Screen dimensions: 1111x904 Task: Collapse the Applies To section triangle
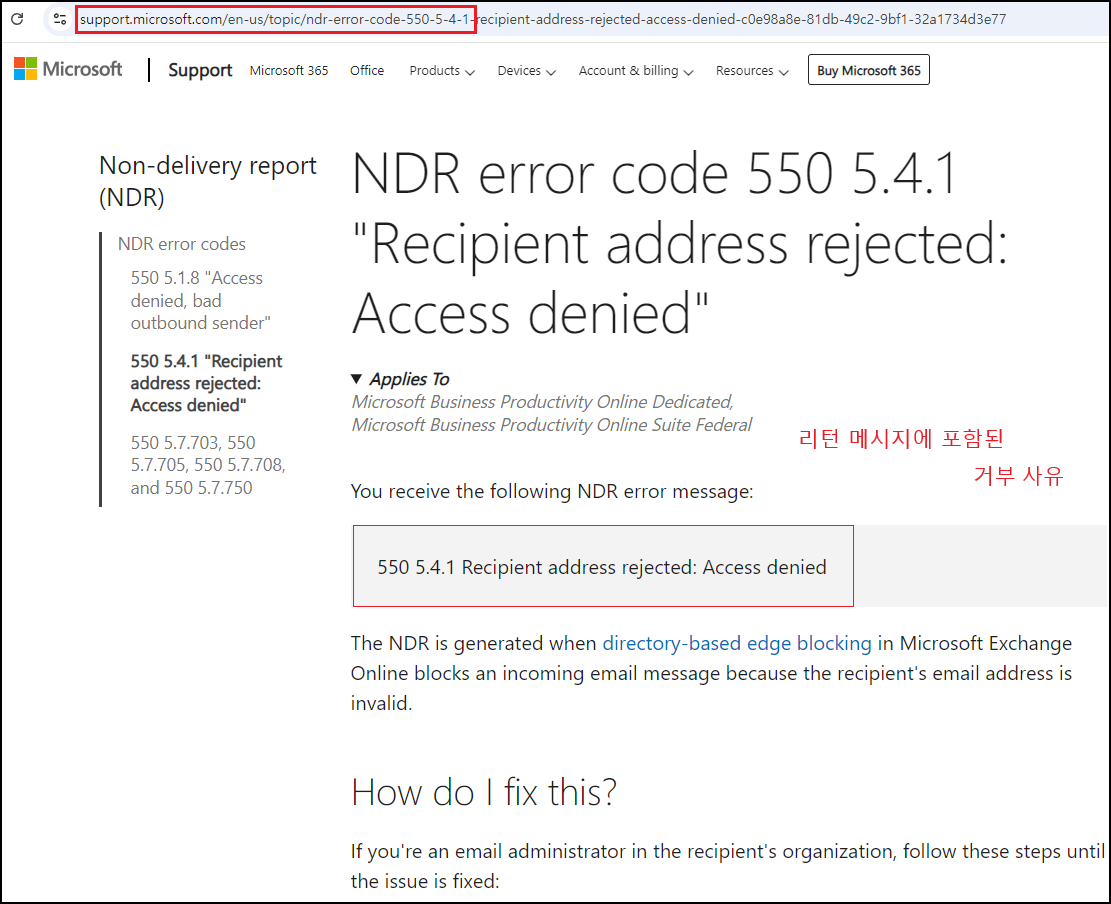[356, 379]
